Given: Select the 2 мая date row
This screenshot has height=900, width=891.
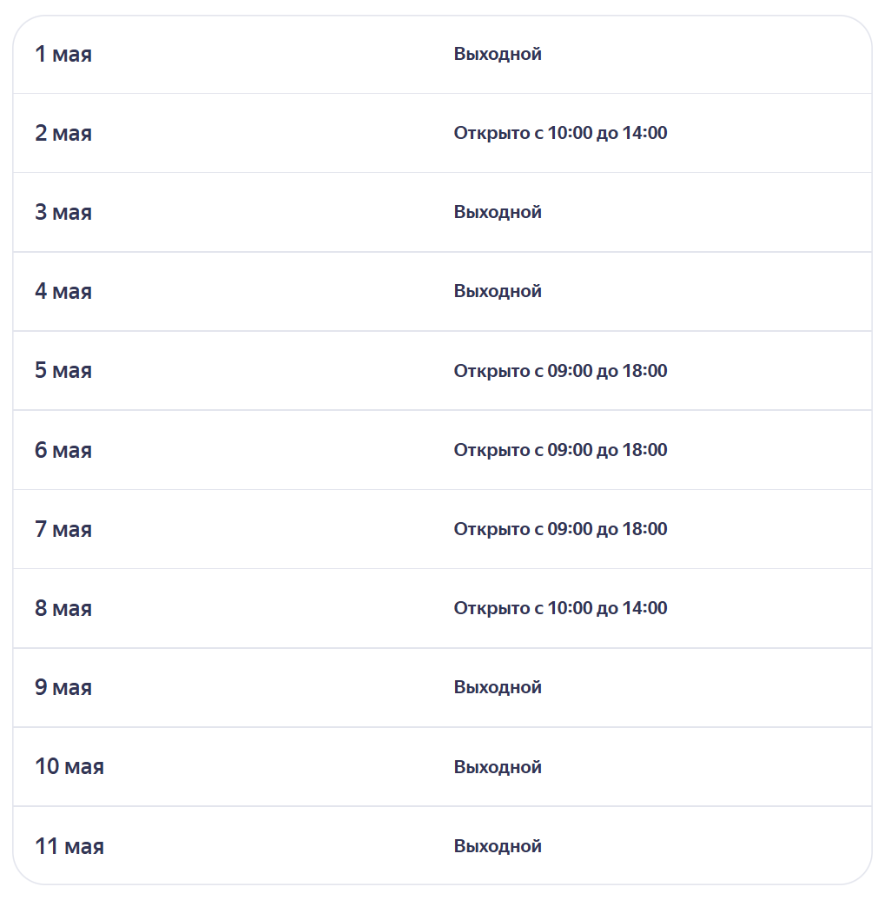Looking at the screenshot, I should [442, 133].
